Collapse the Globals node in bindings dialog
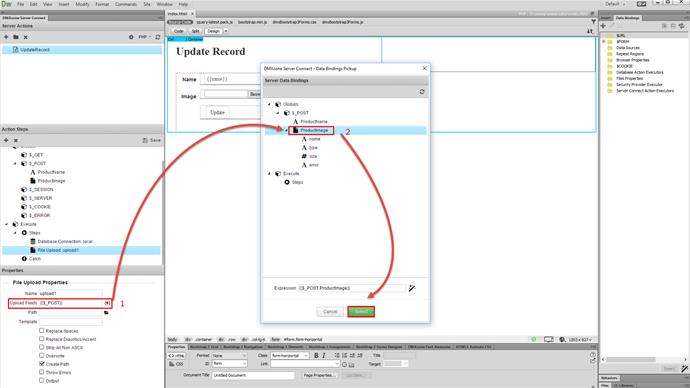Image resolution: width=690 pixels, height=388 pixels. [270, 104]
